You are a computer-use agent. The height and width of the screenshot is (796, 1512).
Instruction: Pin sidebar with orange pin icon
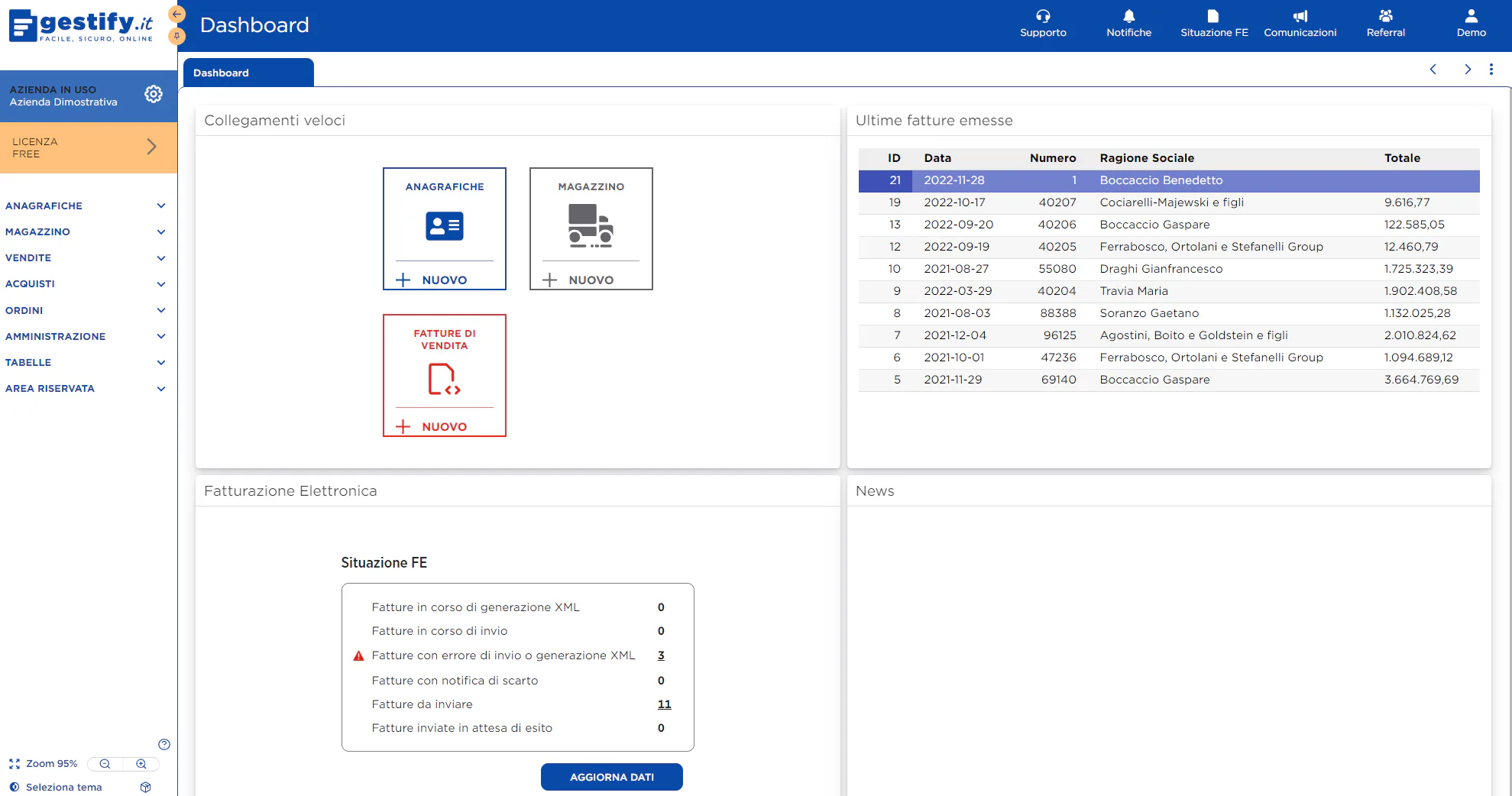pos(176,35)
